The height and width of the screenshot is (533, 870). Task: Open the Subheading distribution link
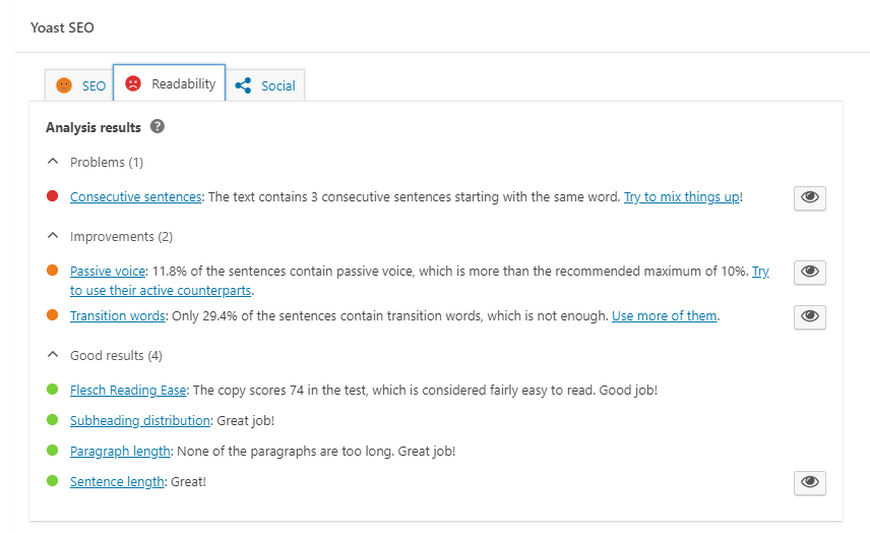point(140,420)
